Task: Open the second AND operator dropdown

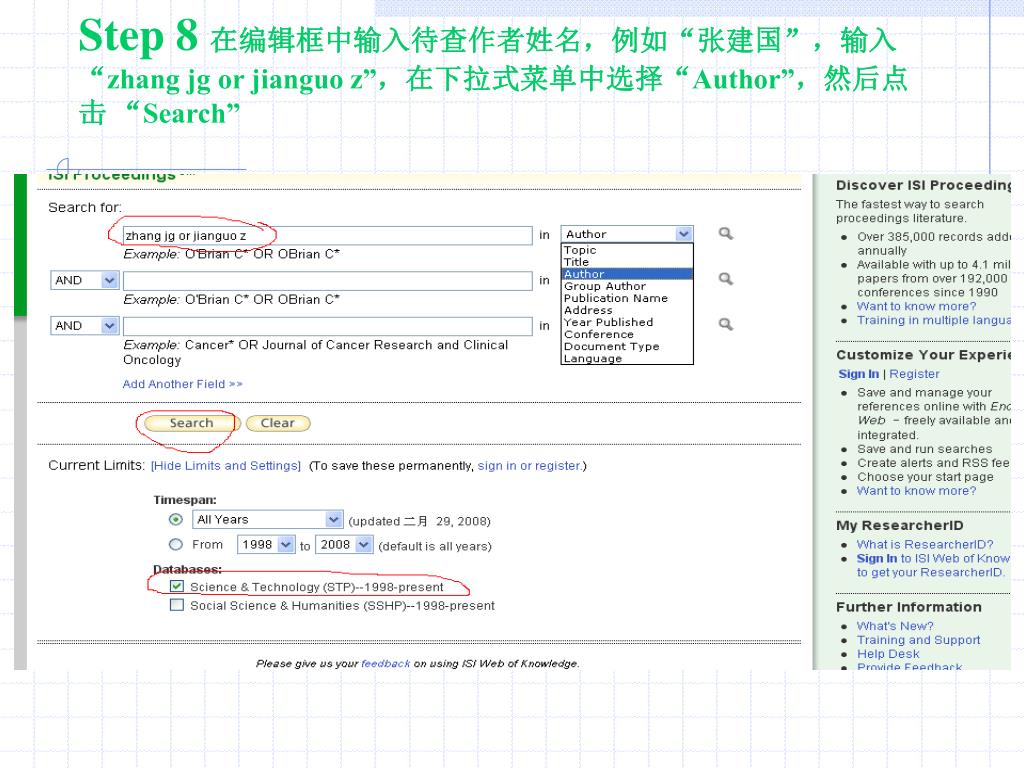Action: point(110,325)
